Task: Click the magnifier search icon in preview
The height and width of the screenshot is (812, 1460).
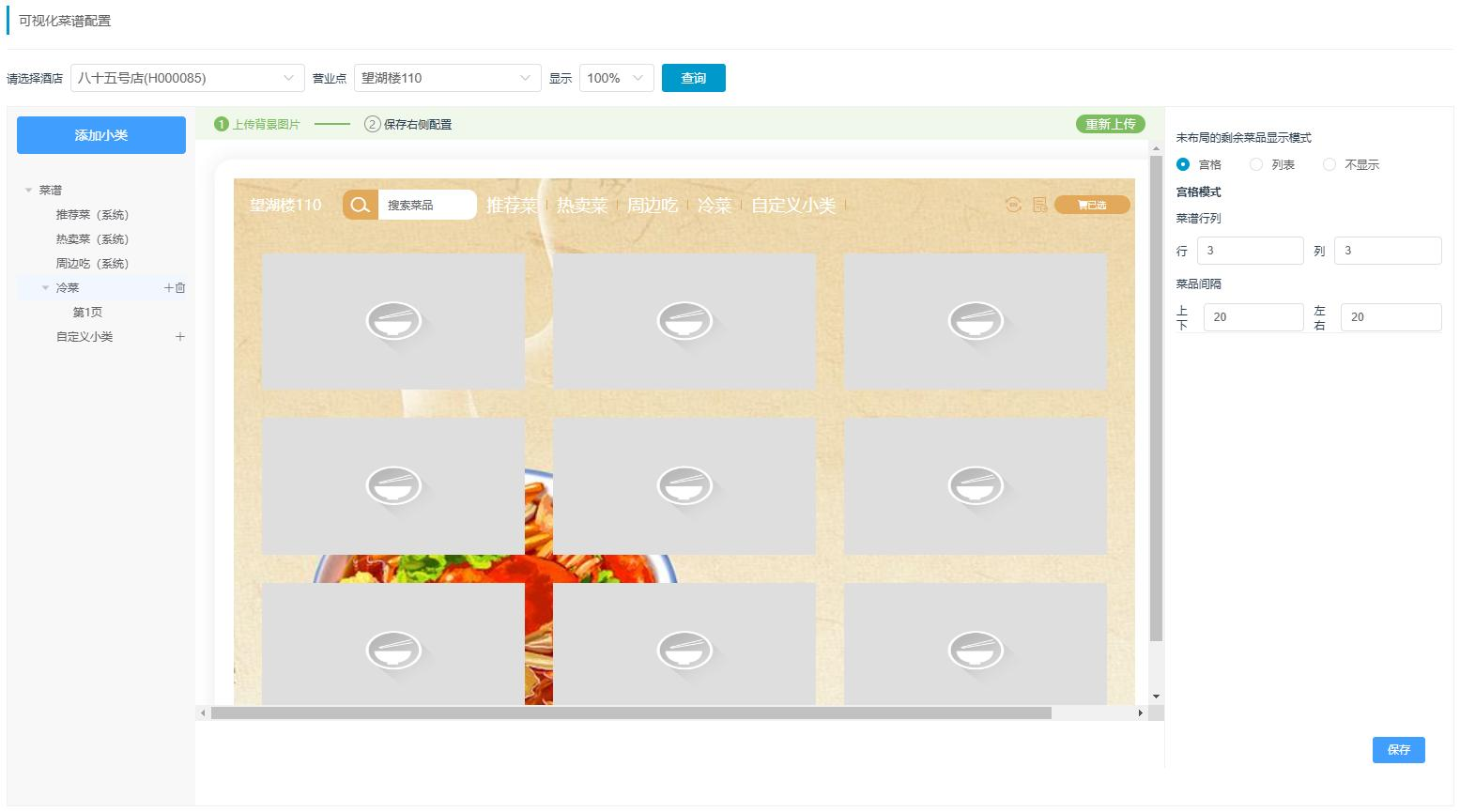Action: pos(360,205)
